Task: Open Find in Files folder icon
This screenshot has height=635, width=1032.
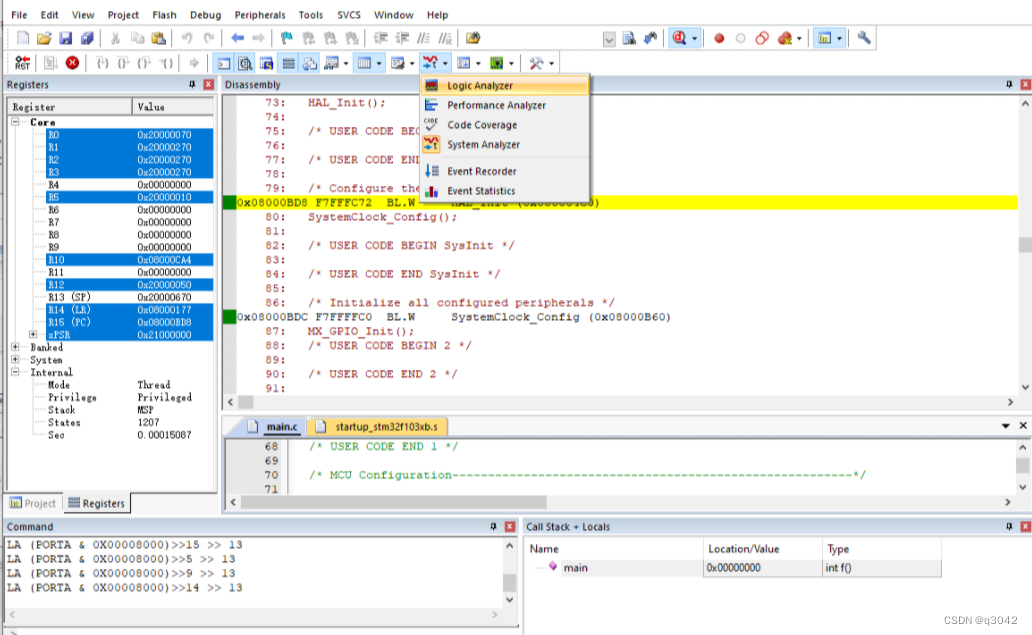Action: click(473, 38)
